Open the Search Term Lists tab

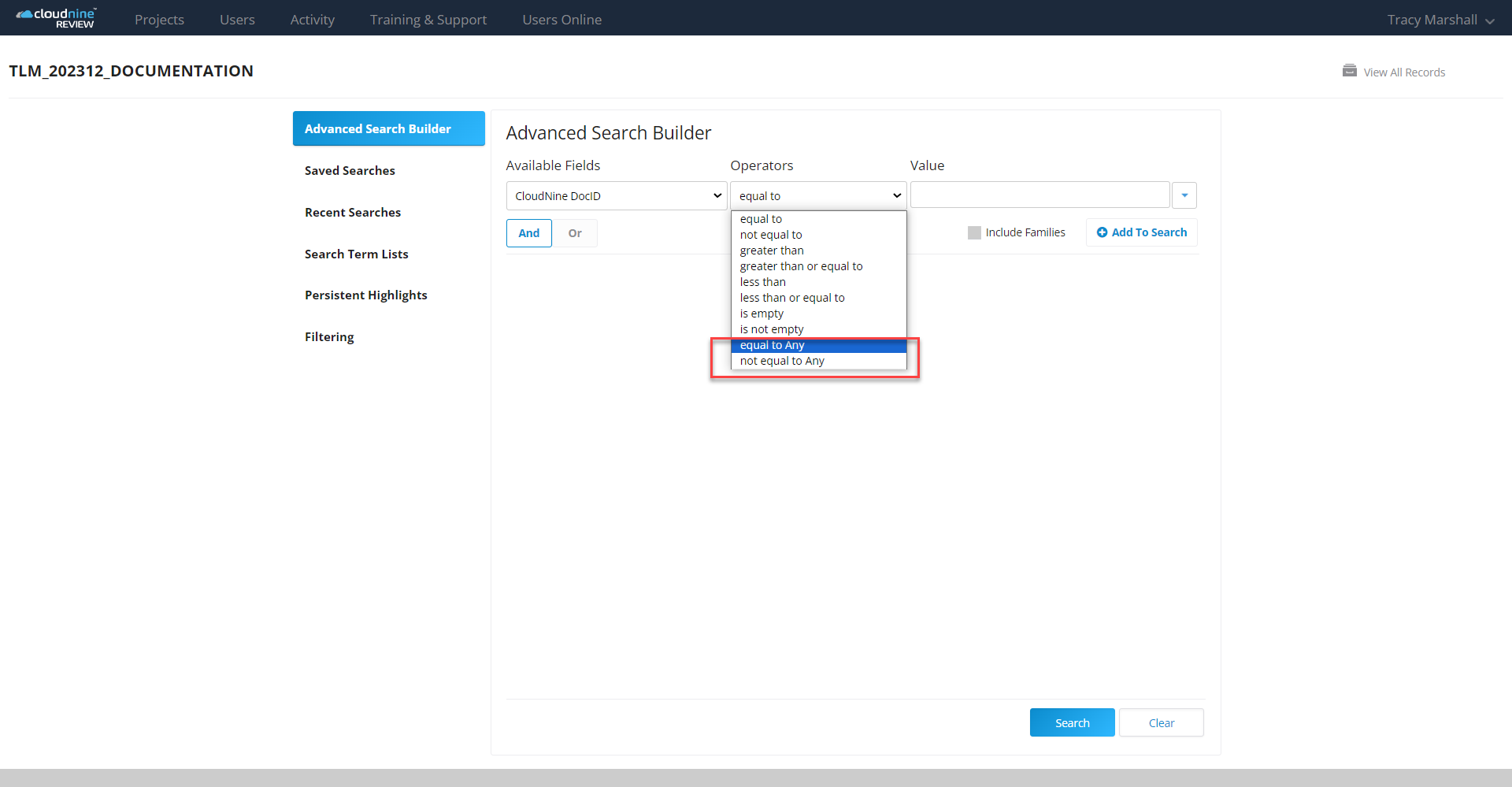click(x=357, y=254)
